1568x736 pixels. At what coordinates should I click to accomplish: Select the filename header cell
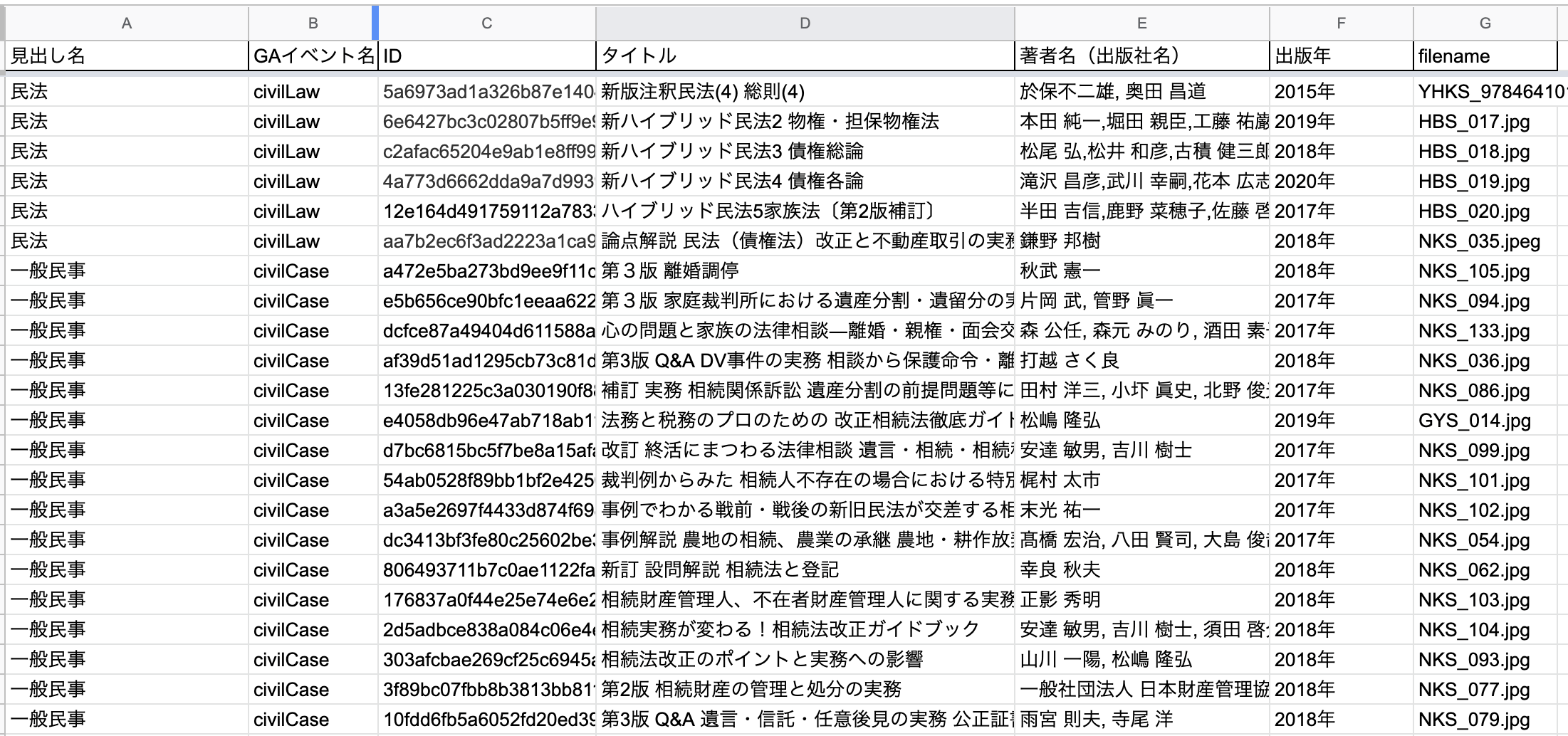pos(1485,56)
